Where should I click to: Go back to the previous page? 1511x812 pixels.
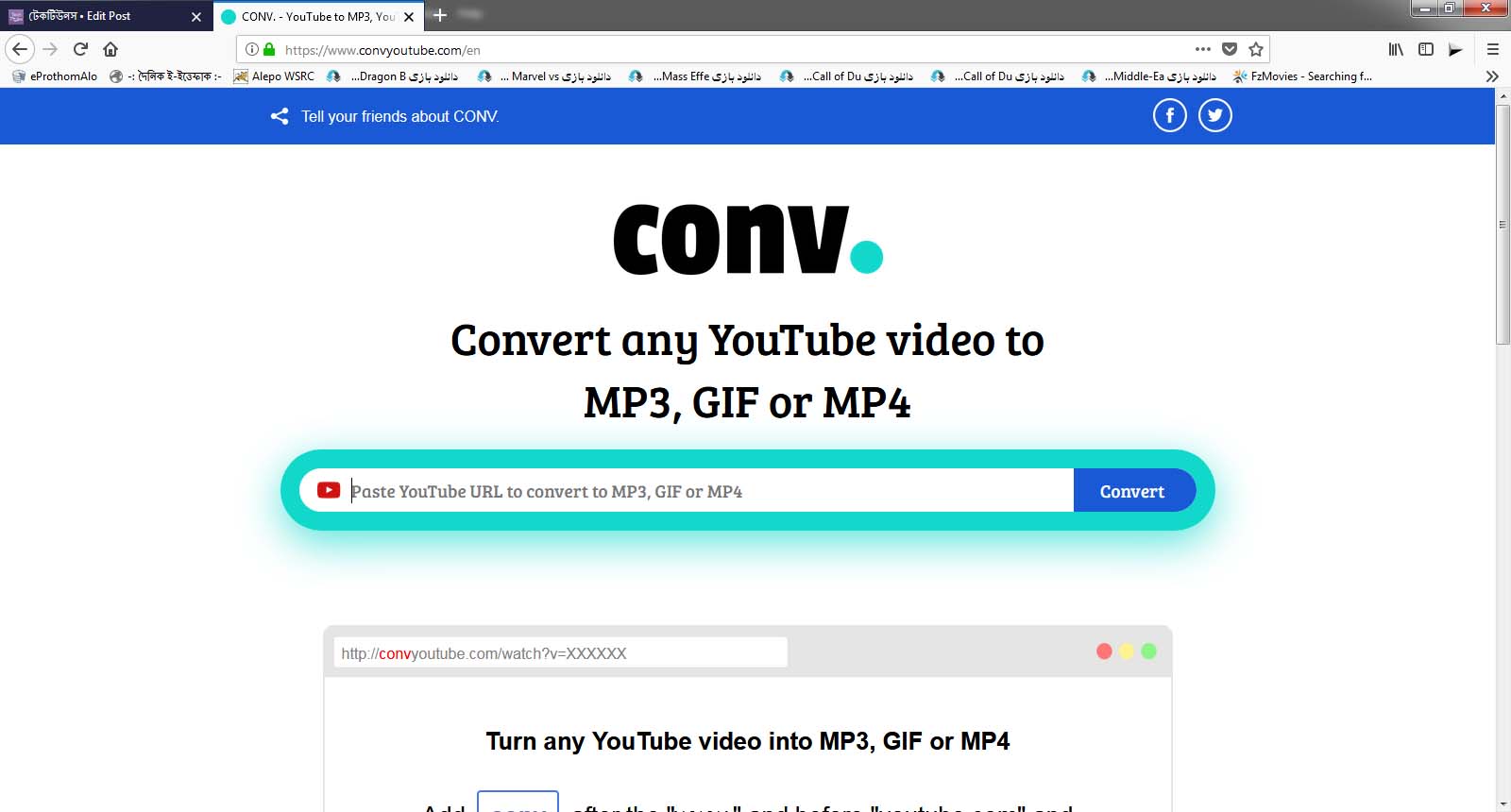20,49
